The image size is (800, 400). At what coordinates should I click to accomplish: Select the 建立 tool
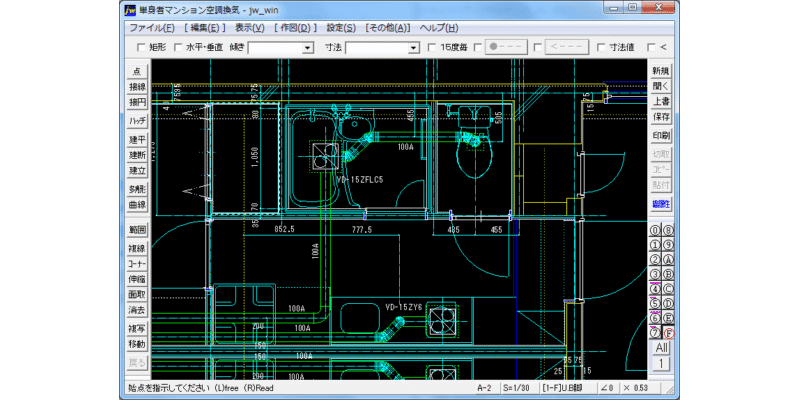(137, 170)
